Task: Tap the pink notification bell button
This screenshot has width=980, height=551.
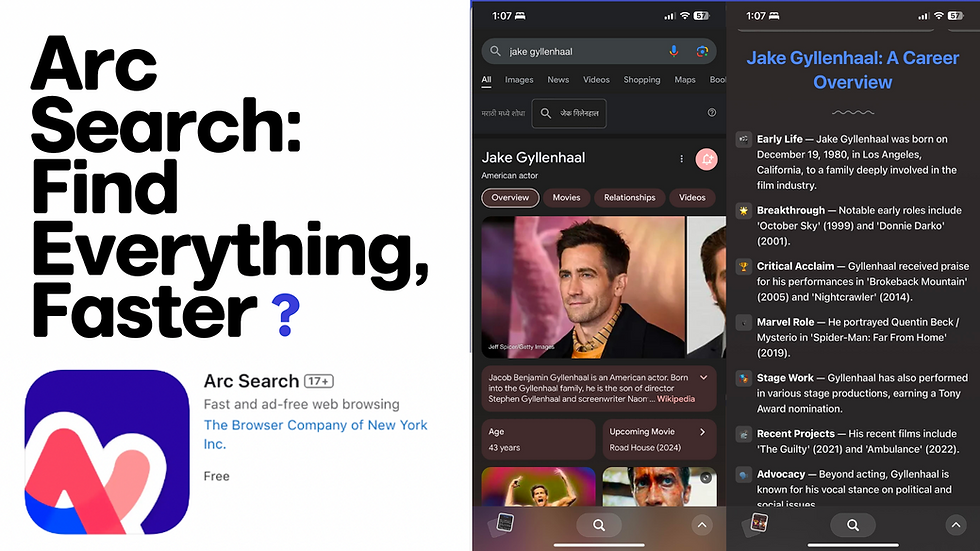Action: click(x=706, y=159)
